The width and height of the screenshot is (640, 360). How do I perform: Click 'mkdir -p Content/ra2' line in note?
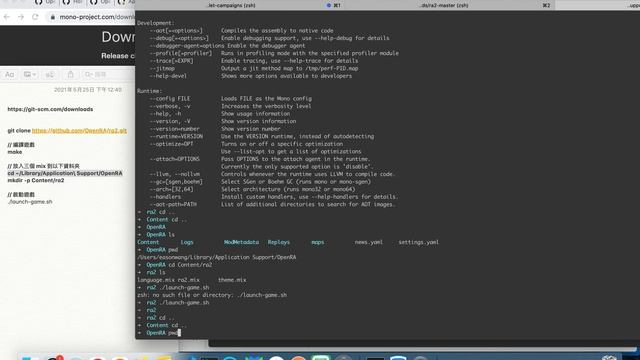click(x=36, y=180)
